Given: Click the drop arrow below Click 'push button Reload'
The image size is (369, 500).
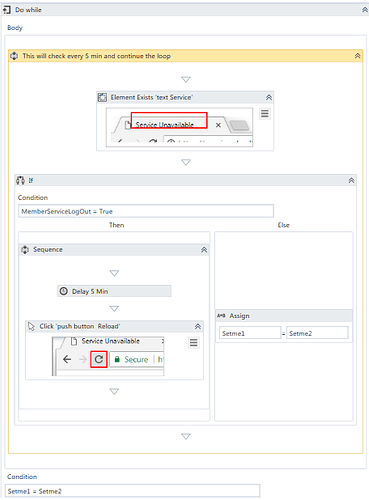Looking at the screenshot, I should tap(114, 391).
